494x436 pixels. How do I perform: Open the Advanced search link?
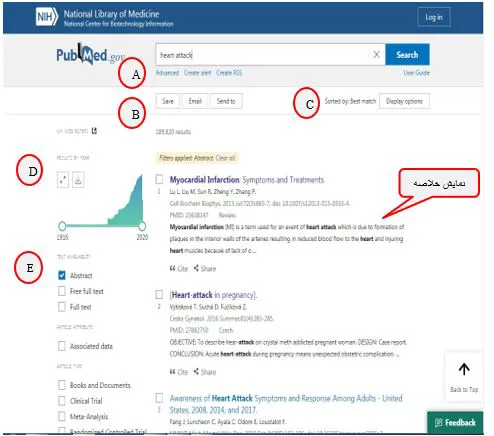pos(167,73)
